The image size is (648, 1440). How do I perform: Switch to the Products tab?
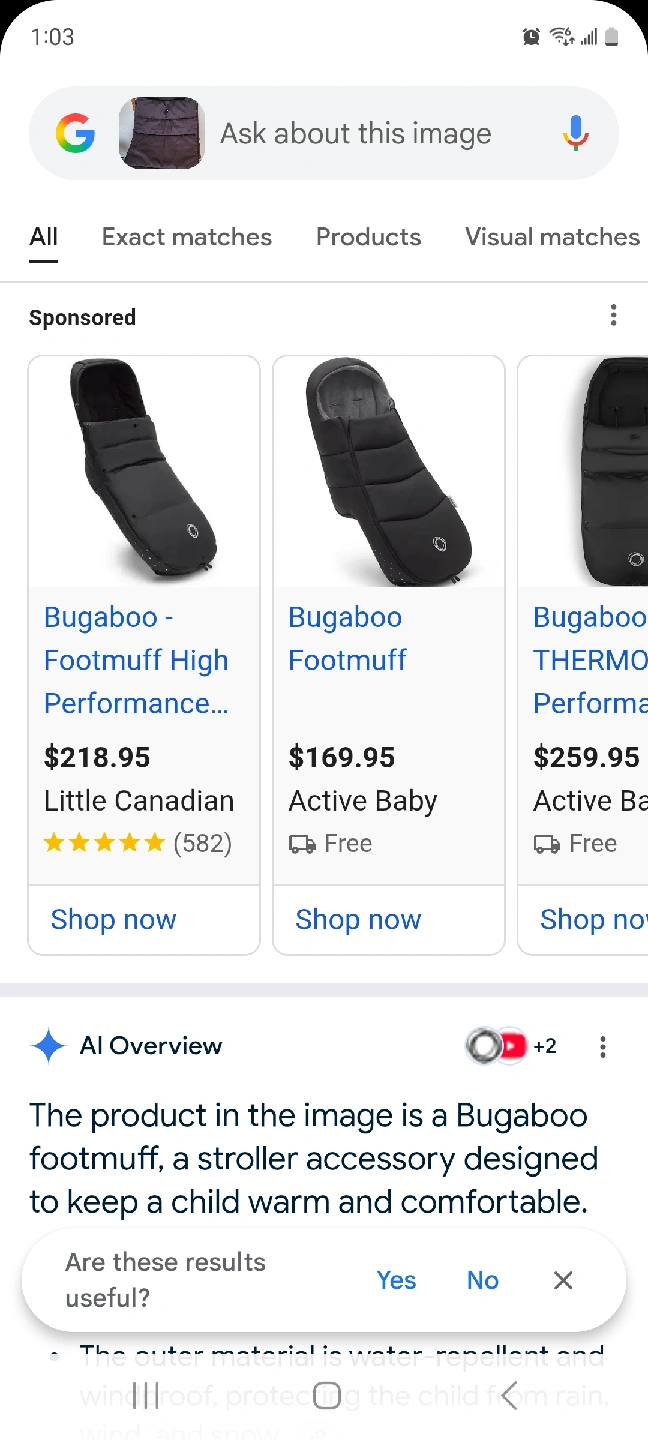368,237
